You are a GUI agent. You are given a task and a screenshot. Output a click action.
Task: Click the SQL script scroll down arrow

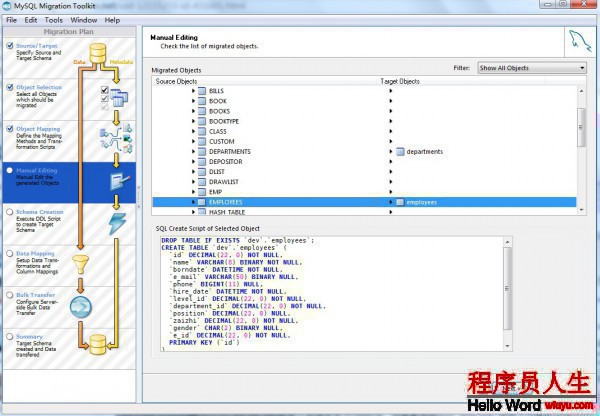(507, 346)
